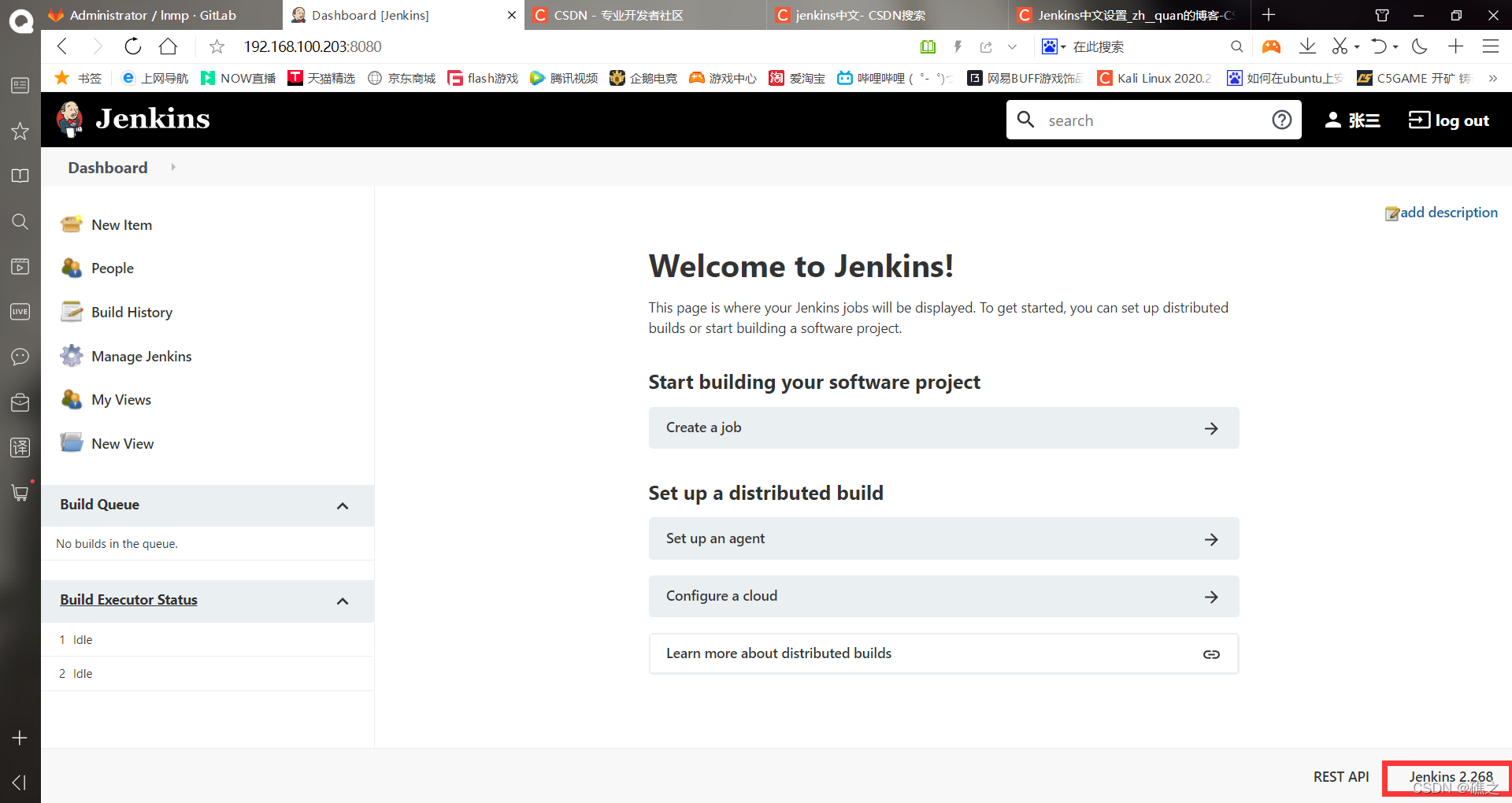Open browser main menu hamburger

(1491, 46)
